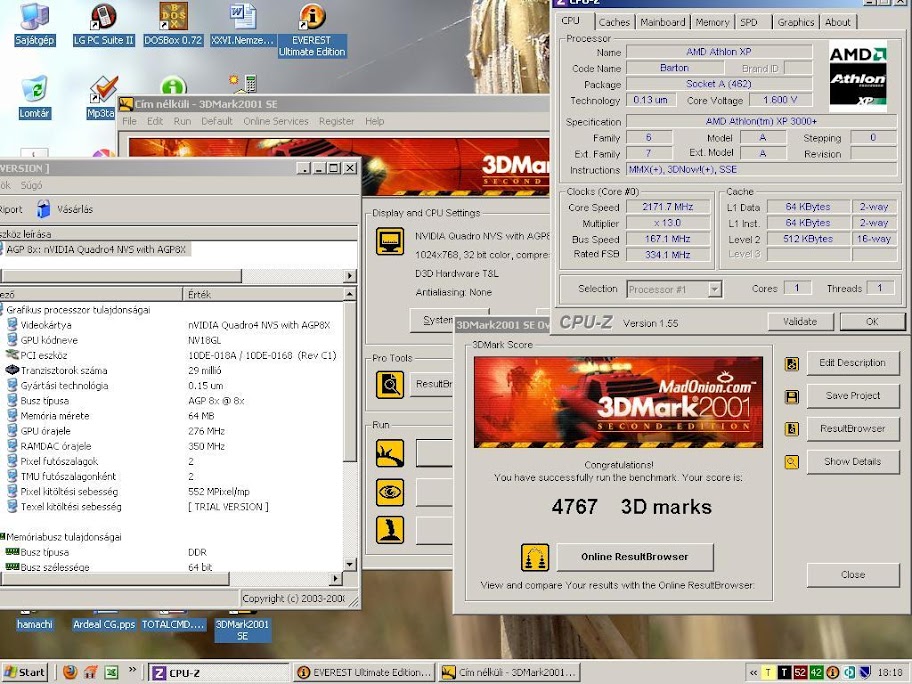912x684 pixels.
Task: Open the About tab in CPU-Z
Action: [x=838, y=22]
